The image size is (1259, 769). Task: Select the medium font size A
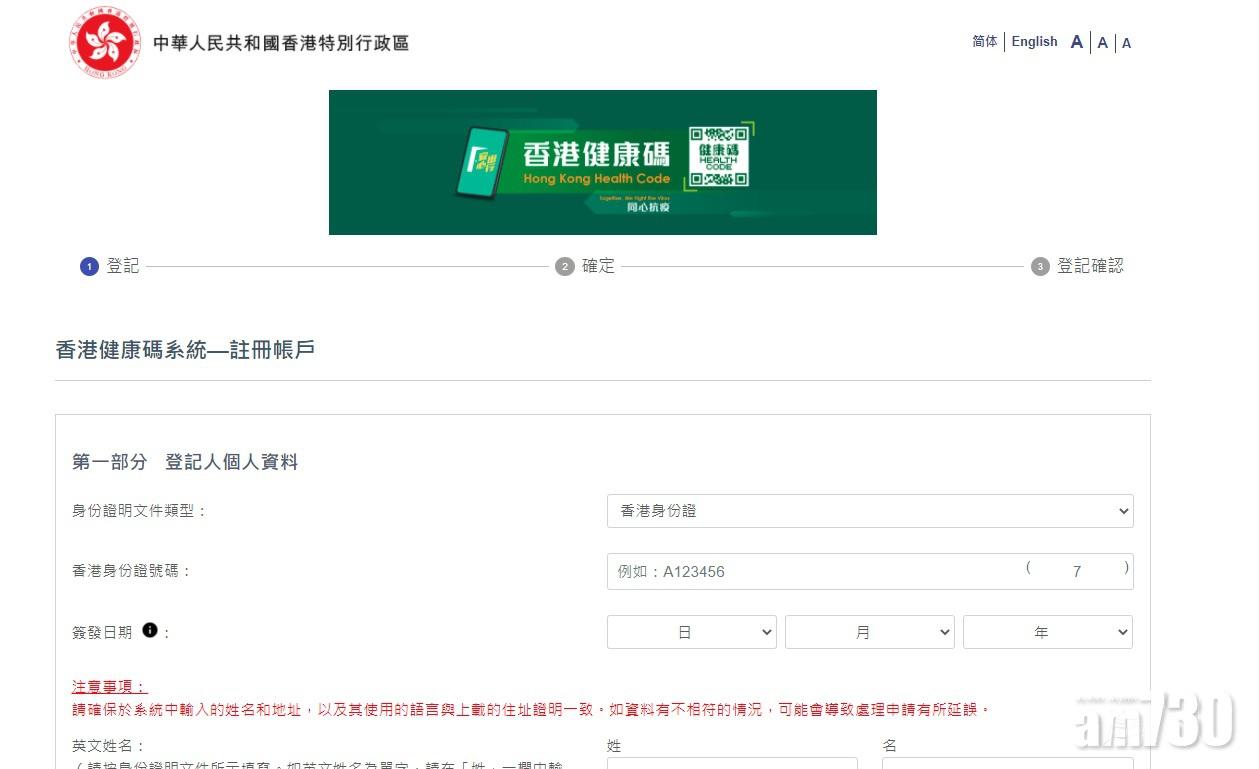pos(1102,43)
